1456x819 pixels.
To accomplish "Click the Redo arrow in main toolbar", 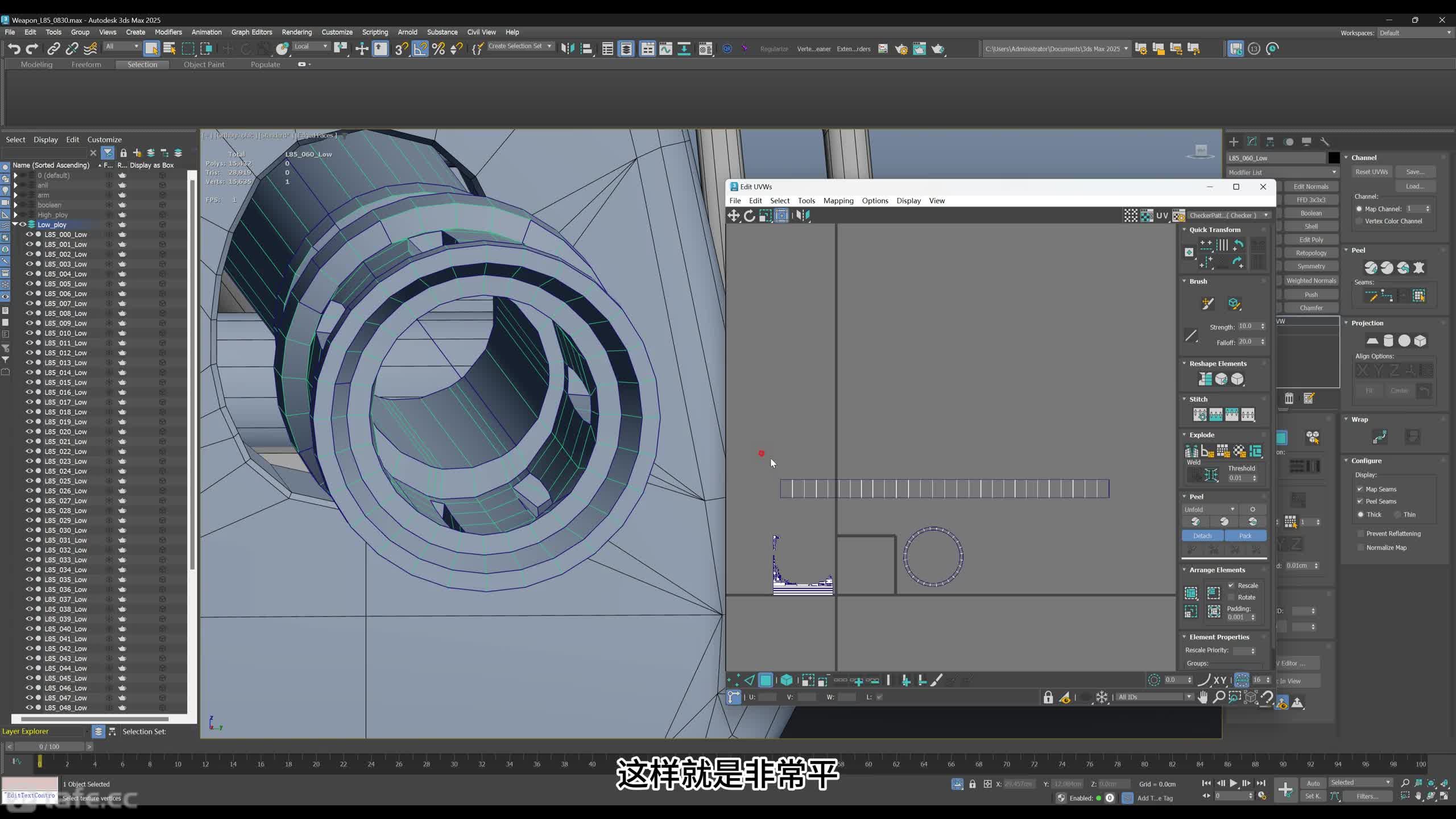I will click(32, 49).
